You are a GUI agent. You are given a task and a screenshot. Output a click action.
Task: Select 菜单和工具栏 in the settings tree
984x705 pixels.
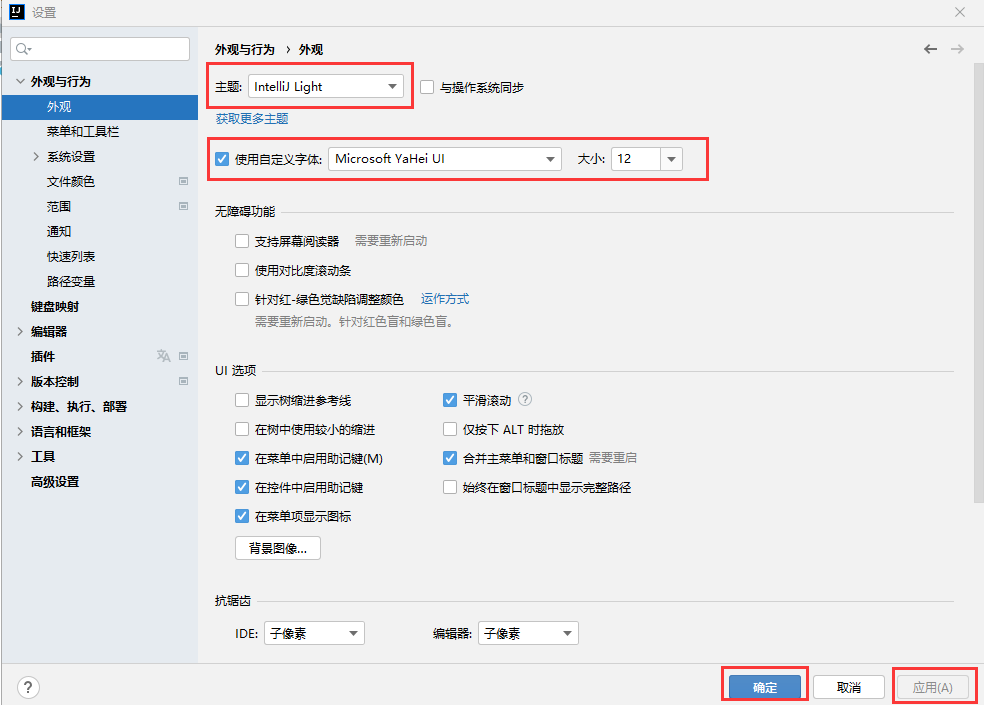83,131
